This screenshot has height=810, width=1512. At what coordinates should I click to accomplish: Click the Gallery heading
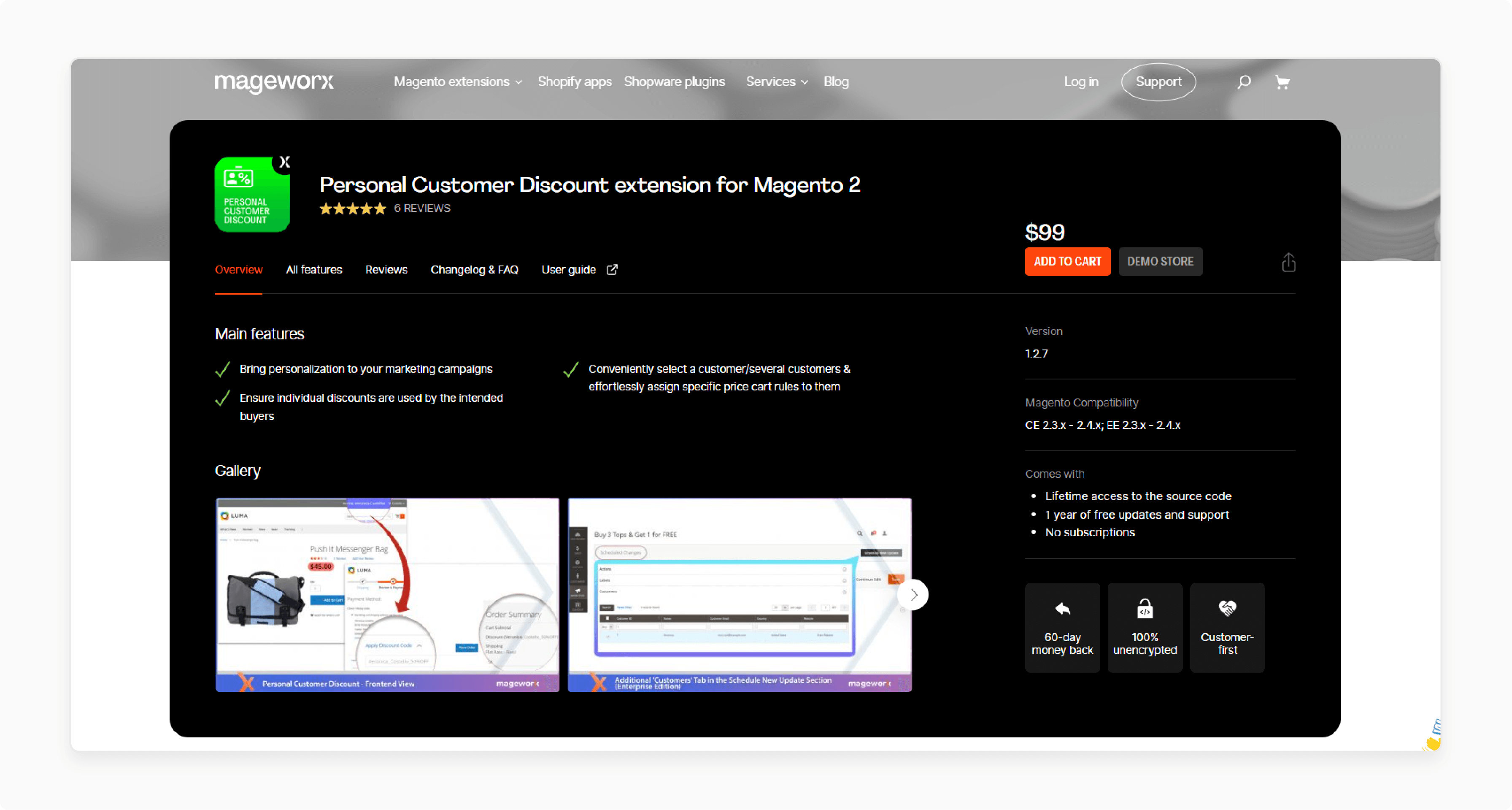(237, 471)
